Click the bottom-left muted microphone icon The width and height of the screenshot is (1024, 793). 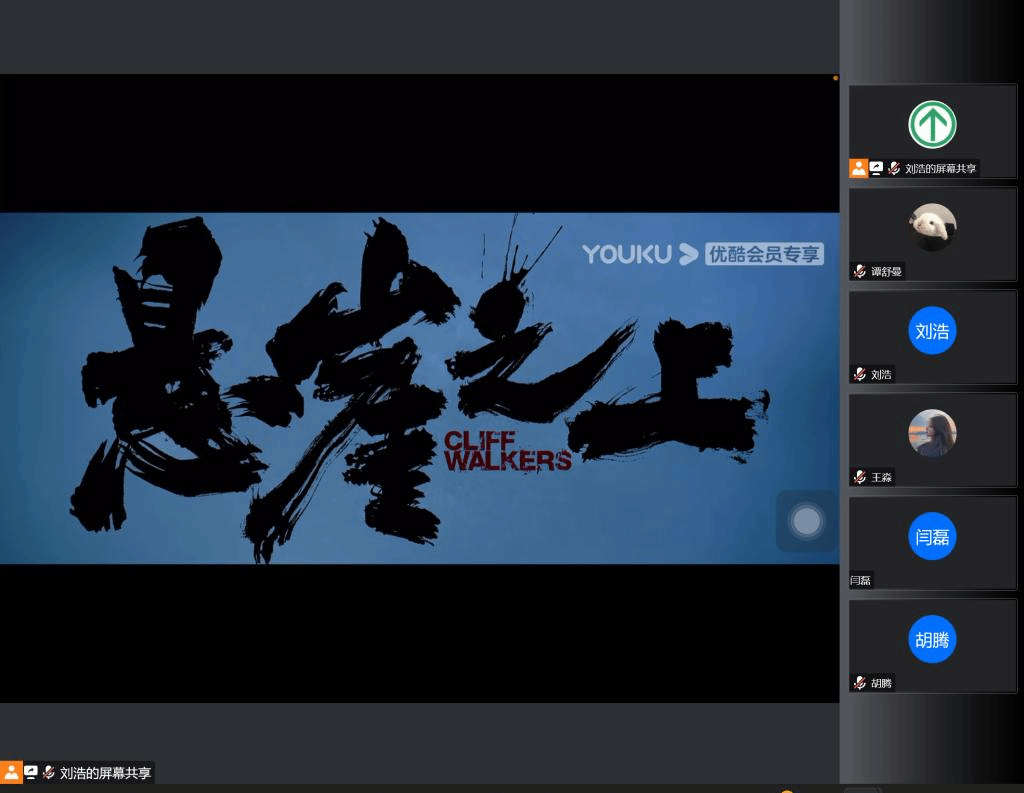tap(48, 773)
